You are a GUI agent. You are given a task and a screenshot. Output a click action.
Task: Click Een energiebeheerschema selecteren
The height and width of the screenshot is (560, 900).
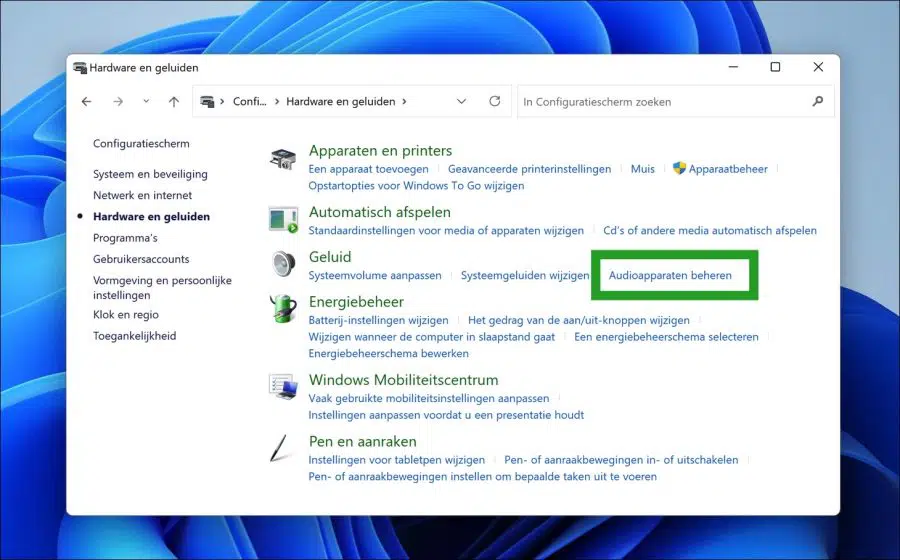[666, 336]
